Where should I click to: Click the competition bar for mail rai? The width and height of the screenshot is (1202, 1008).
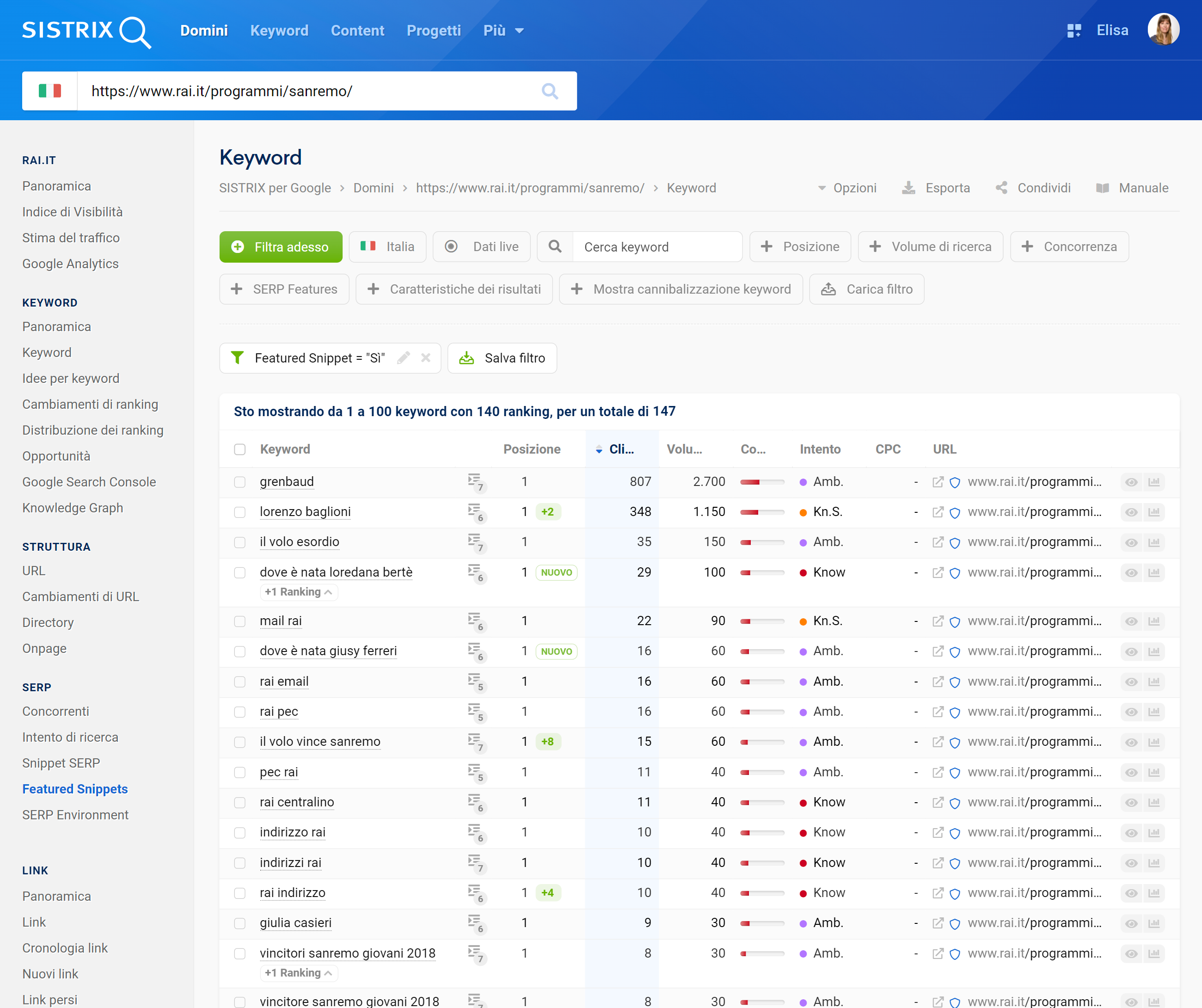tap(762, 621)
